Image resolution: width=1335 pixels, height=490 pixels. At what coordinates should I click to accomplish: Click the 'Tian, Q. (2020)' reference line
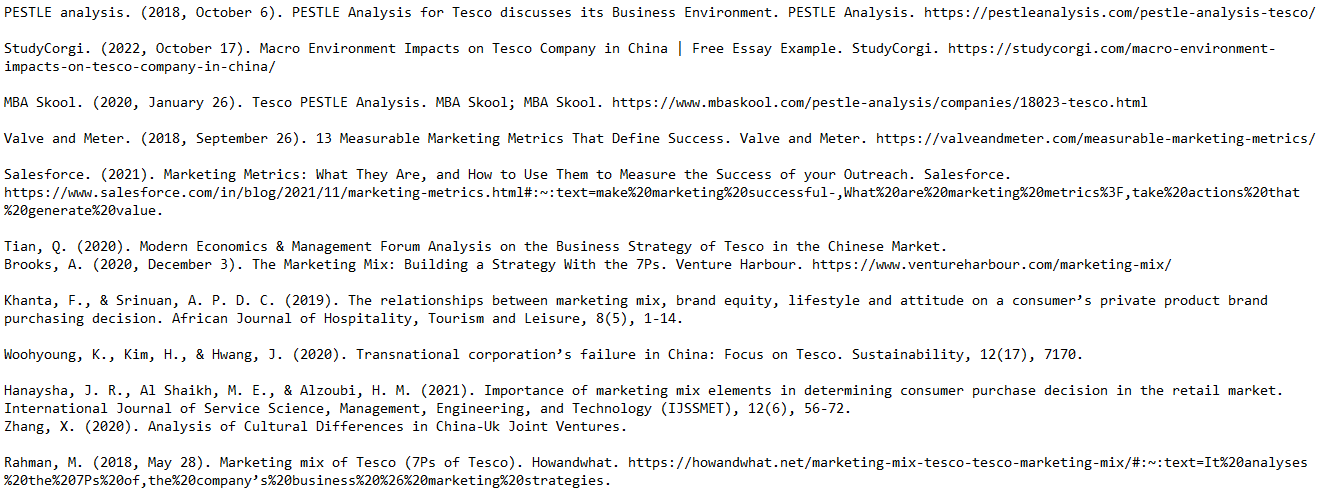pyautogui.click(x=475, y=247)
